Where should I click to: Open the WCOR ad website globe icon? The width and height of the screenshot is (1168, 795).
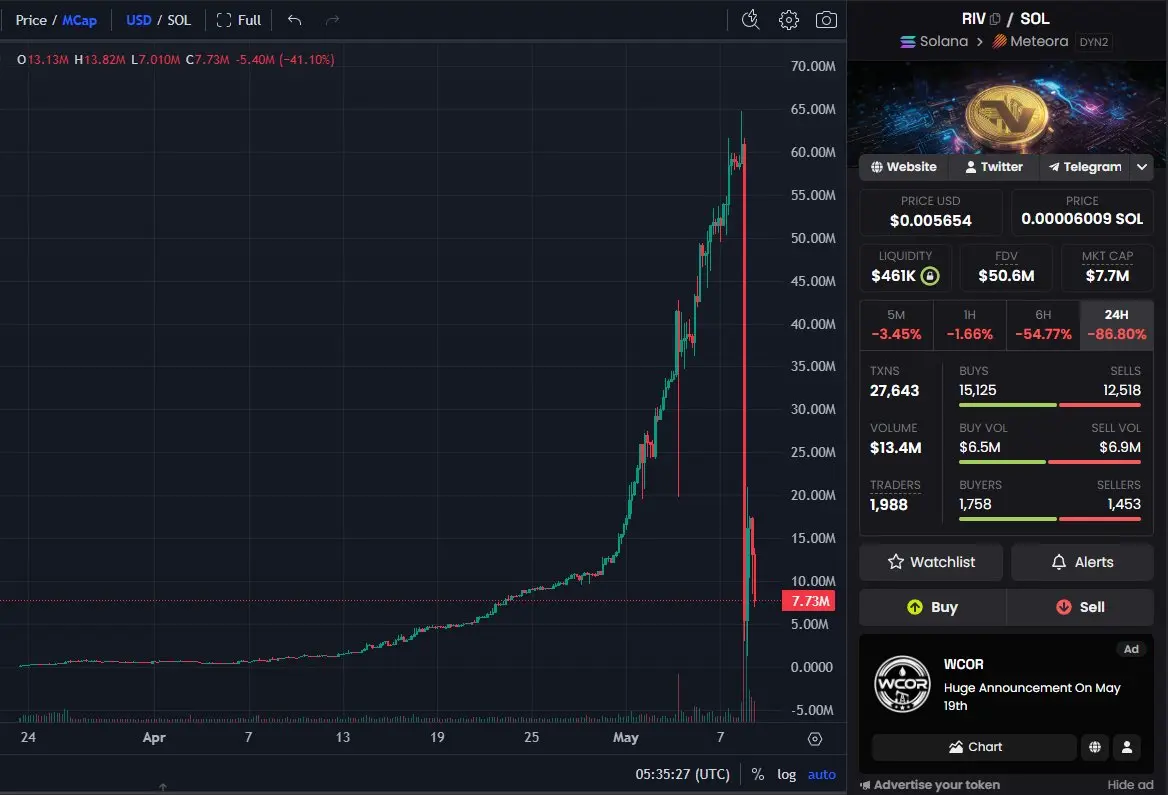click(1094, 747)
